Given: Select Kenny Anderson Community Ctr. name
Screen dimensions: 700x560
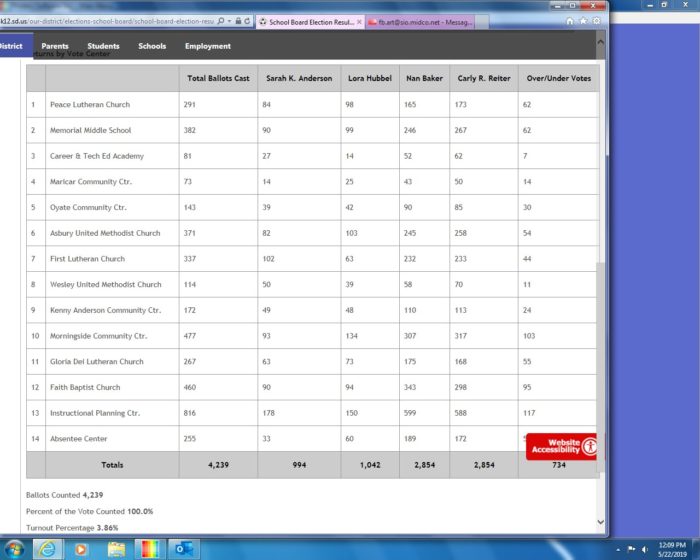Looking at the screenshot, I should click(x=105, y=310).
